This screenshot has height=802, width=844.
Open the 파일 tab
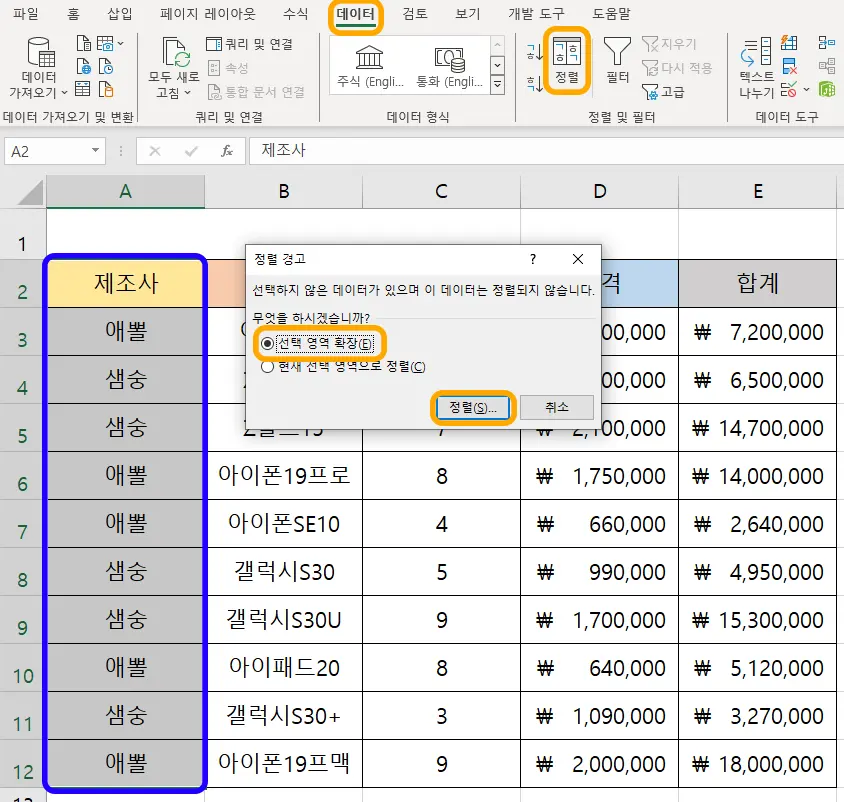[26, 13]
